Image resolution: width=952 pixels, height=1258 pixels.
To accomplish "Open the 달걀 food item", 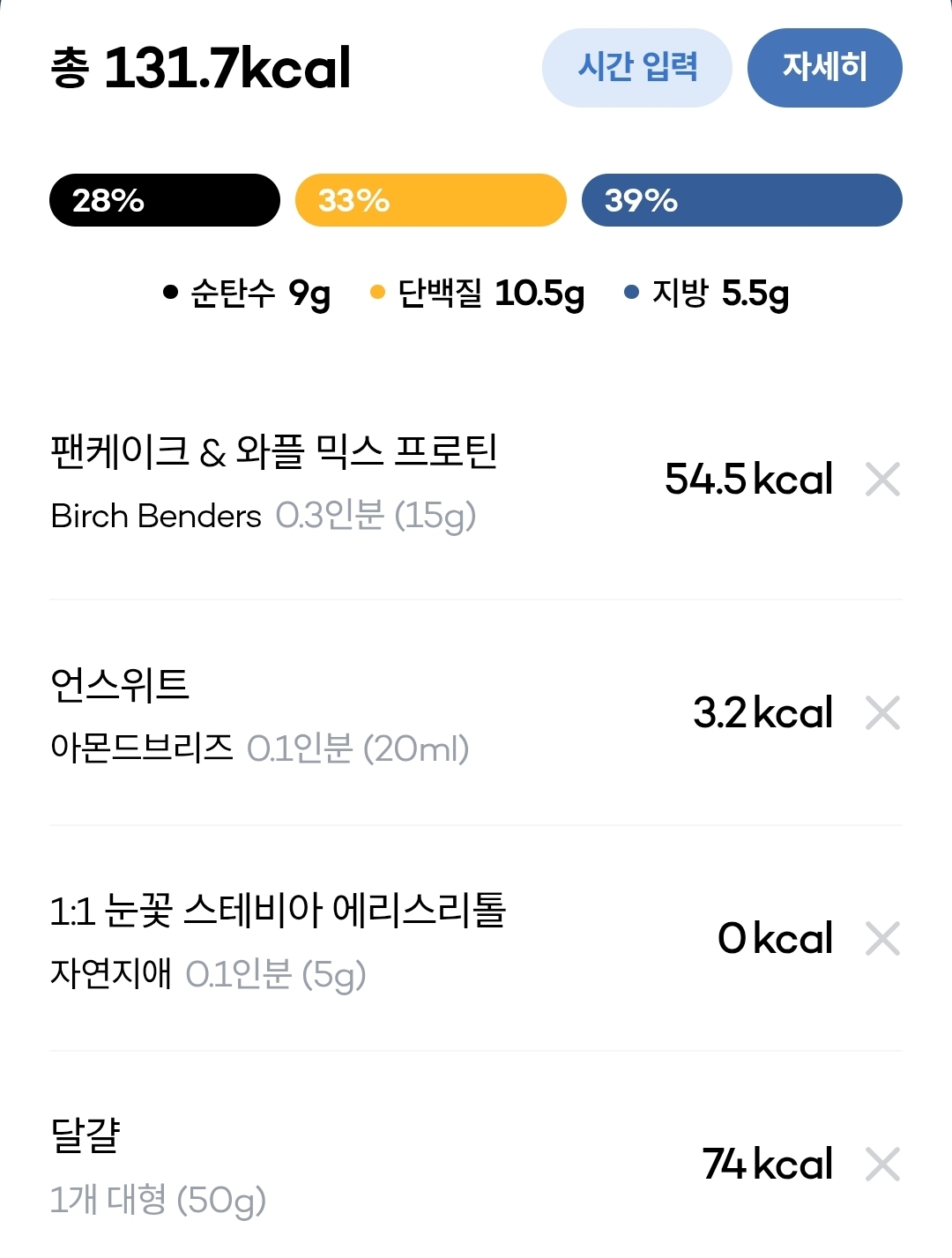I will 86,1135.
